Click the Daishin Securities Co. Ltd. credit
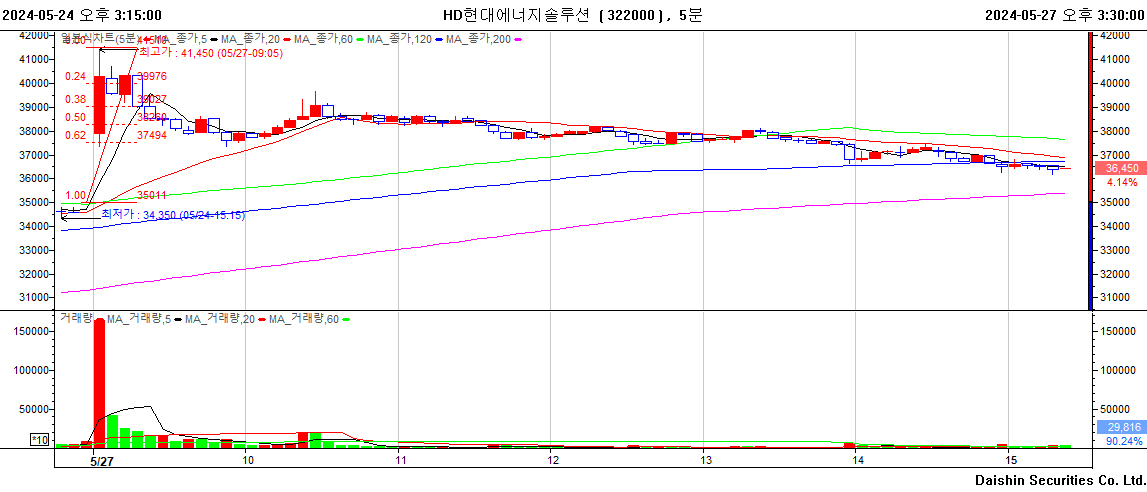1147x492 pixels. pyautogui.click(x=1059, y=480)
